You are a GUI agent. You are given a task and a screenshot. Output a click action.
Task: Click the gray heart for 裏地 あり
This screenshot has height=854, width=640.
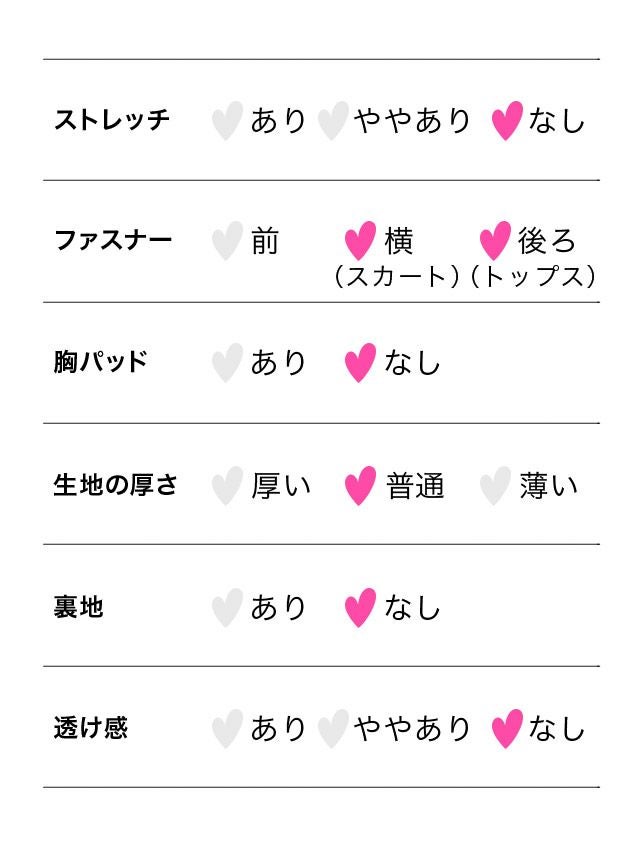(x=228, y=607)
